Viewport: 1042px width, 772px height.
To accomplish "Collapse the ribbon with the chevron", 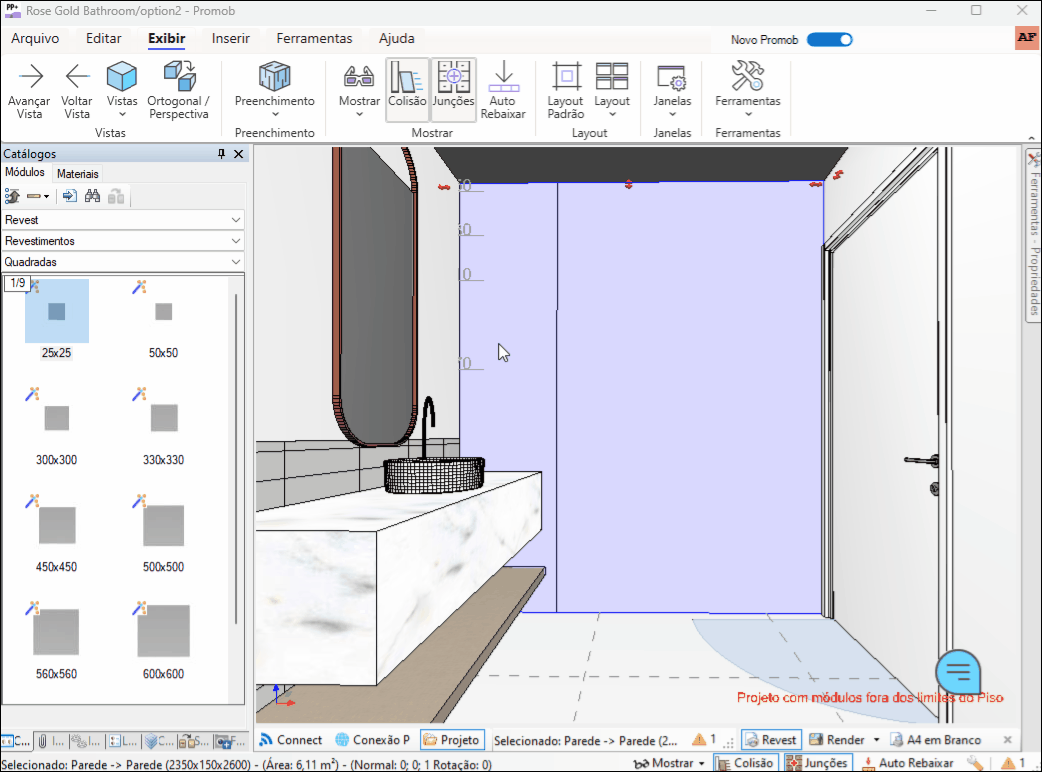I will pos(1031,138).
